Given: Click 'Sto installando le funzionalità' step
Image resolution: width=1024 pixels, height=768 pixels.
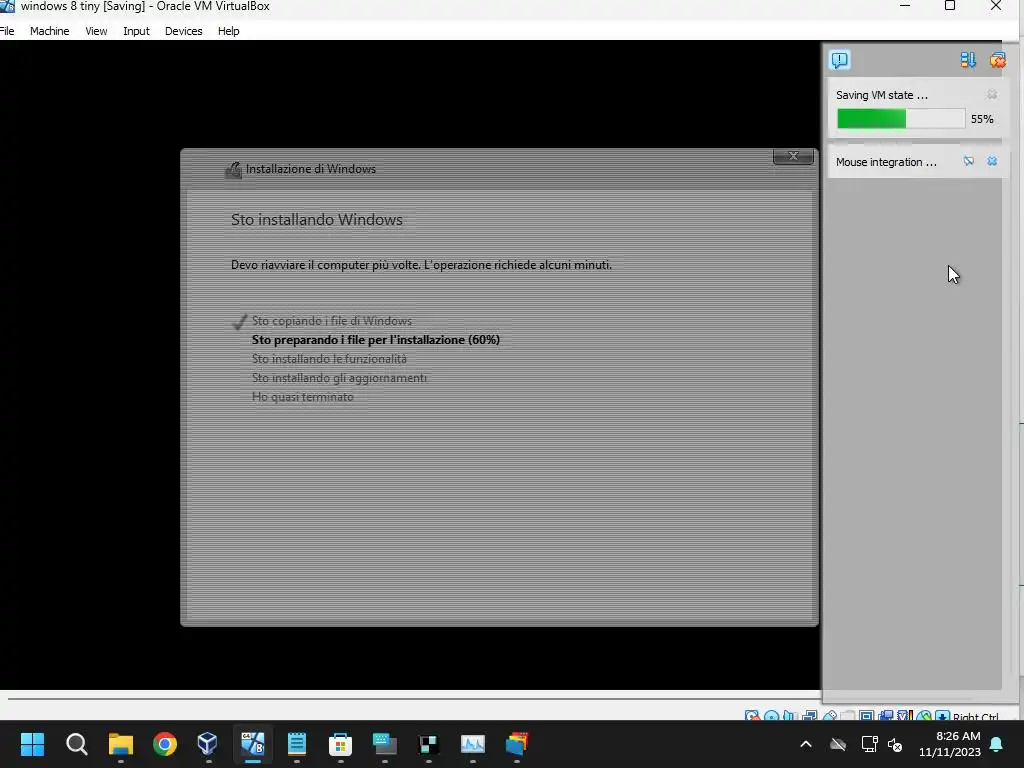Looking at the screenshot, I should coord(329,359).
